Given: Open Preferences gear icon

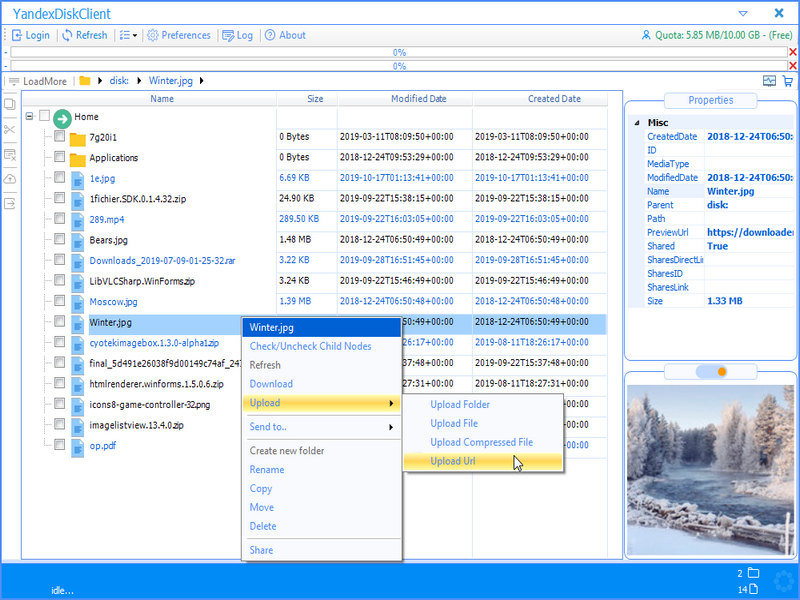Looking at the screenshot, I should 153,35.
